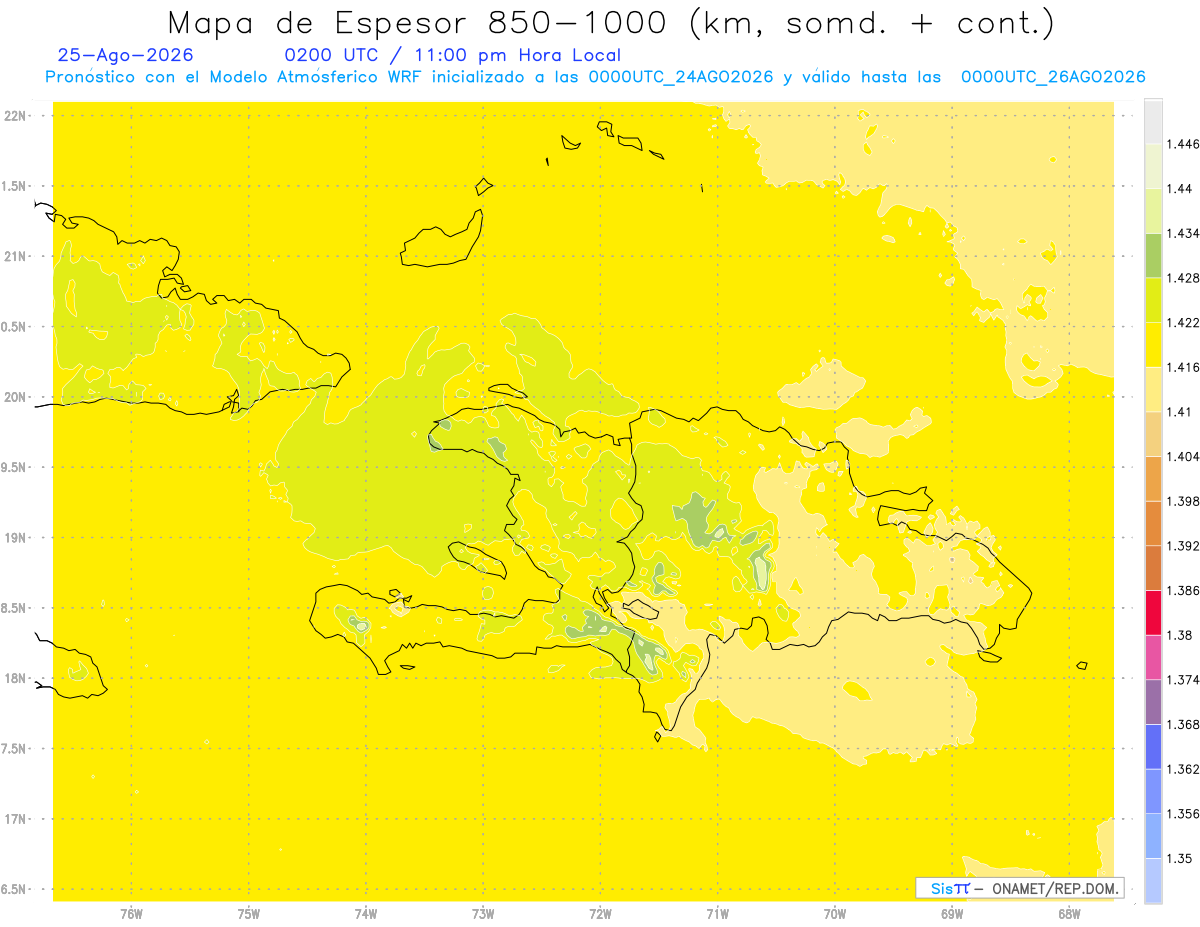Click the legend value "1.374"

[x=1183, y=680]
